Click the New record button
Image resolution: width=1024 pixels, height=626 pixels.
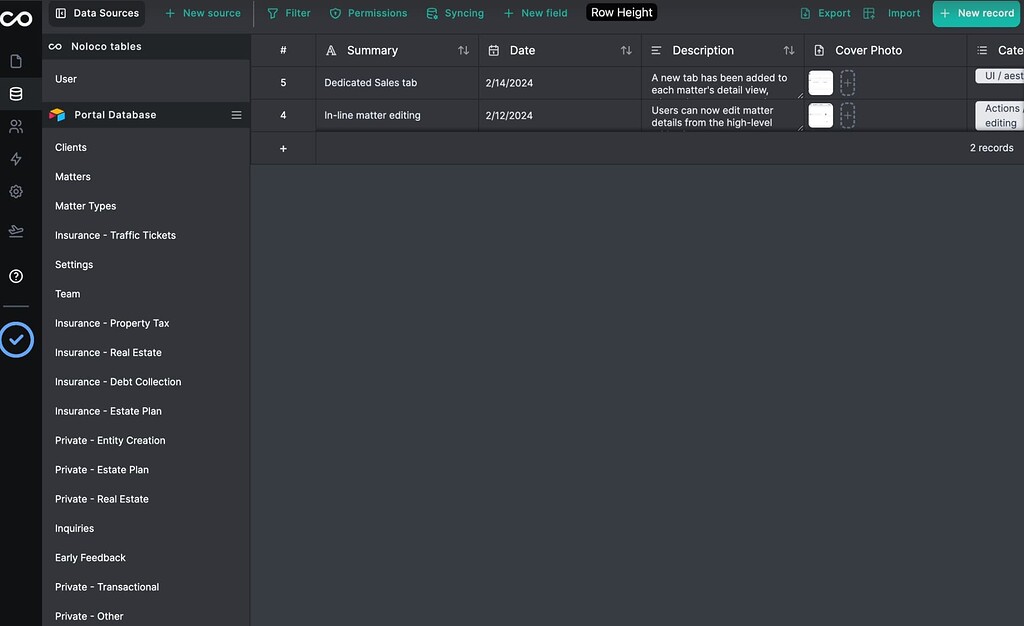coord(976,13)
